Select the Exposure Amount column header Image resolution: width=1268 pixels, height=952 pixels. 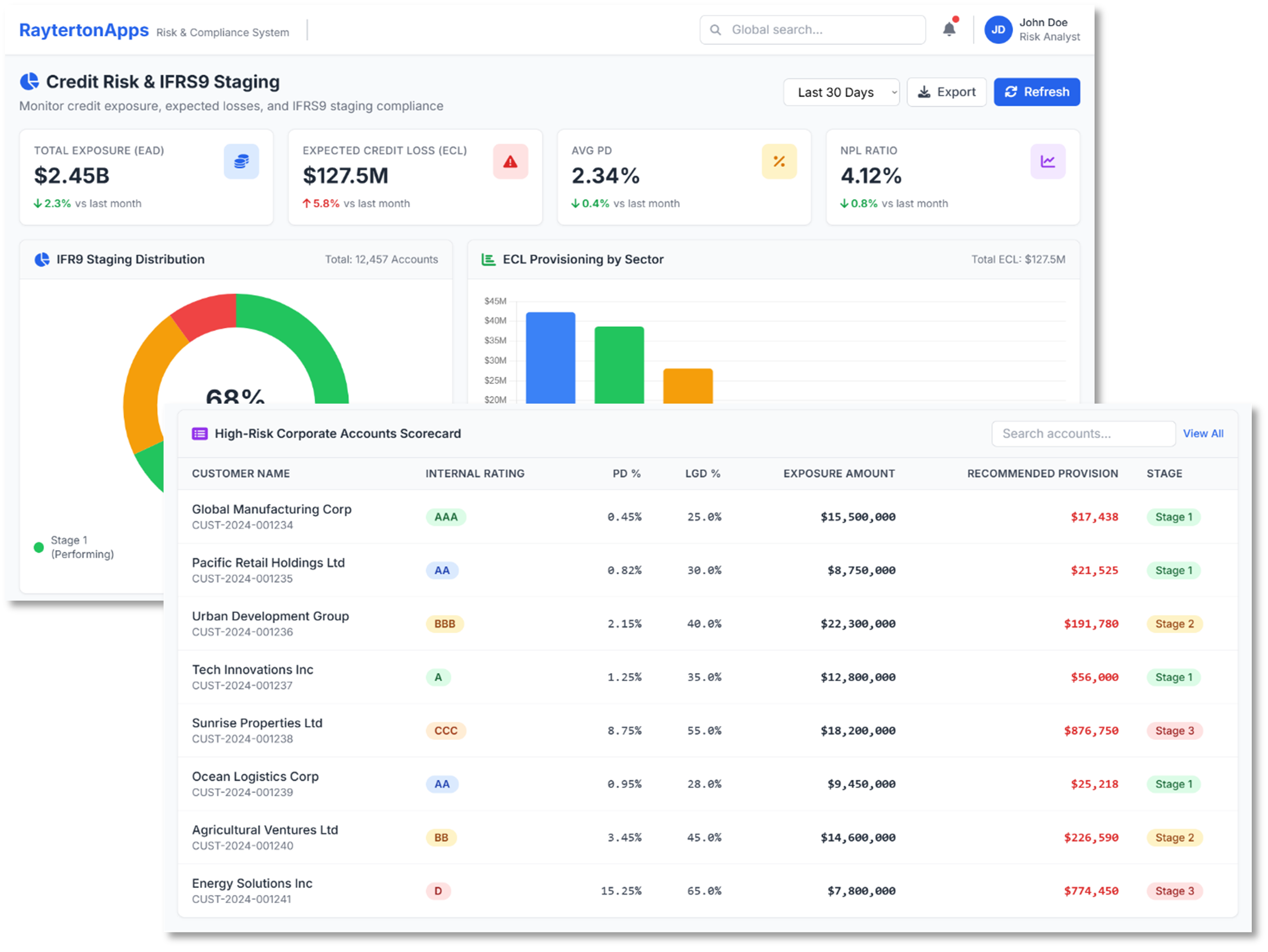839,473
